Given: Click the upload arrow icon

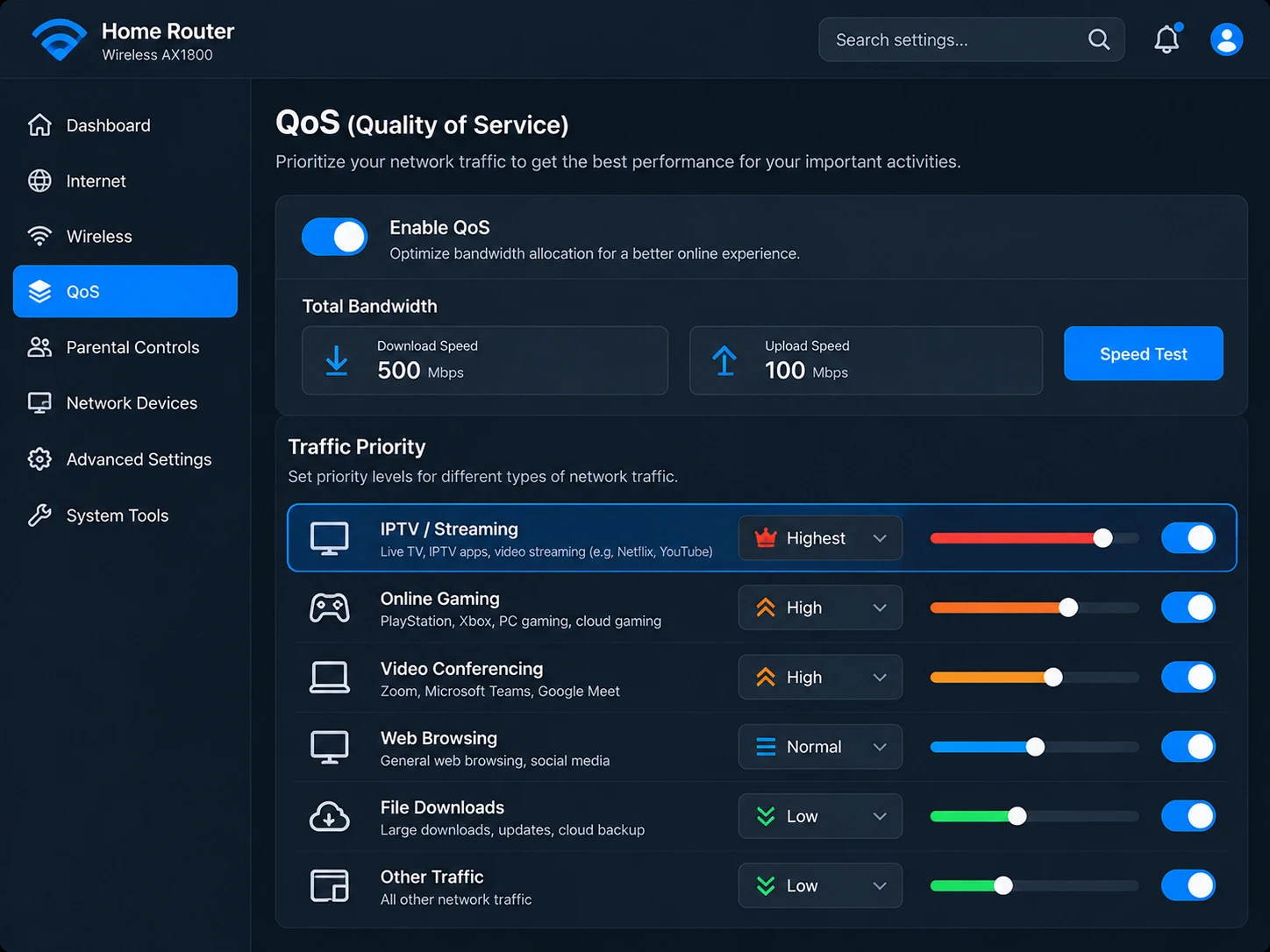Looking at the screenshot, I should (x=724, y=360).
